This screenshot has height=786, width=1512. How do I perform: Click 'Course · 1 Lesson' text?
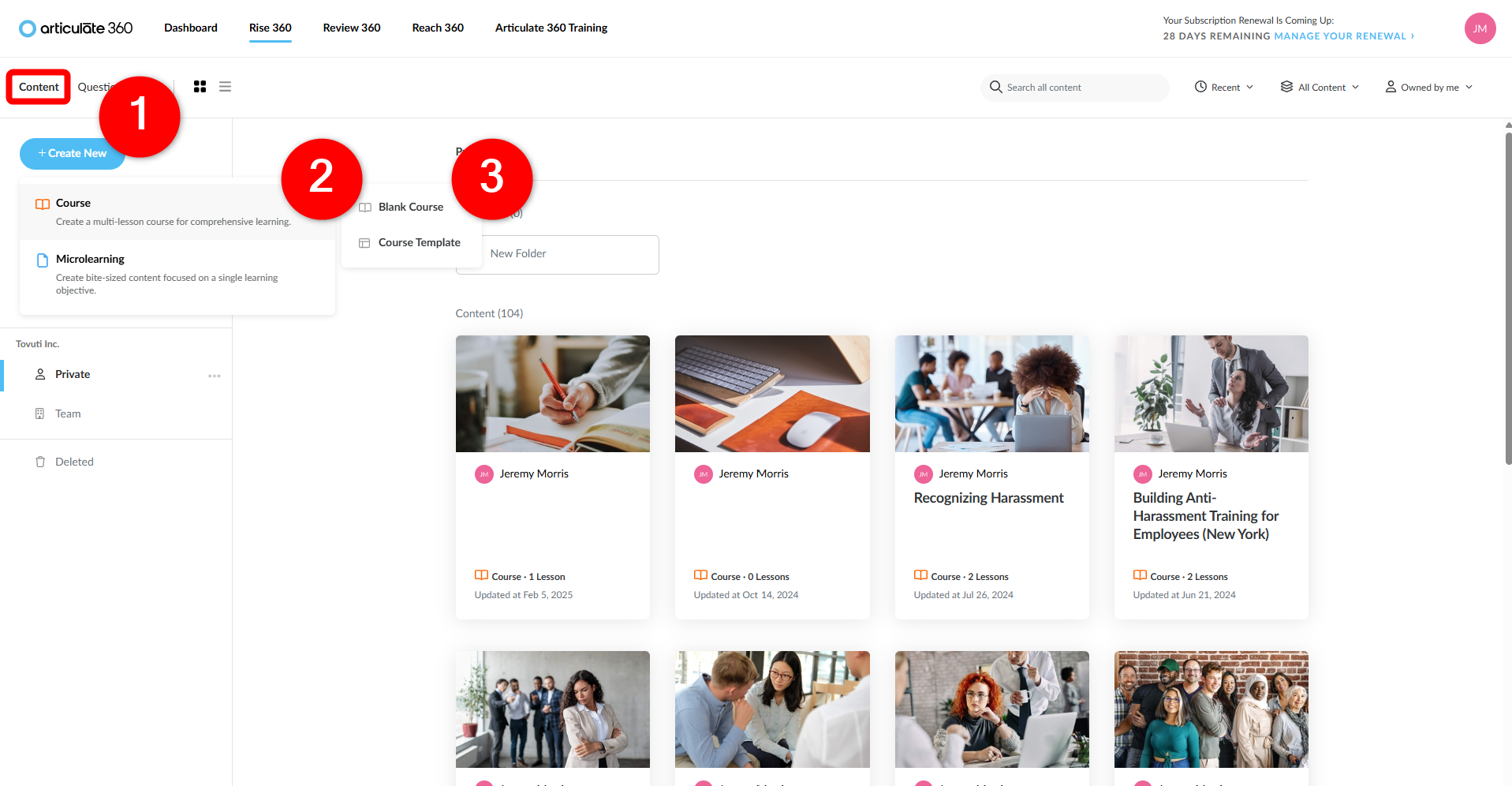point(528,577)
